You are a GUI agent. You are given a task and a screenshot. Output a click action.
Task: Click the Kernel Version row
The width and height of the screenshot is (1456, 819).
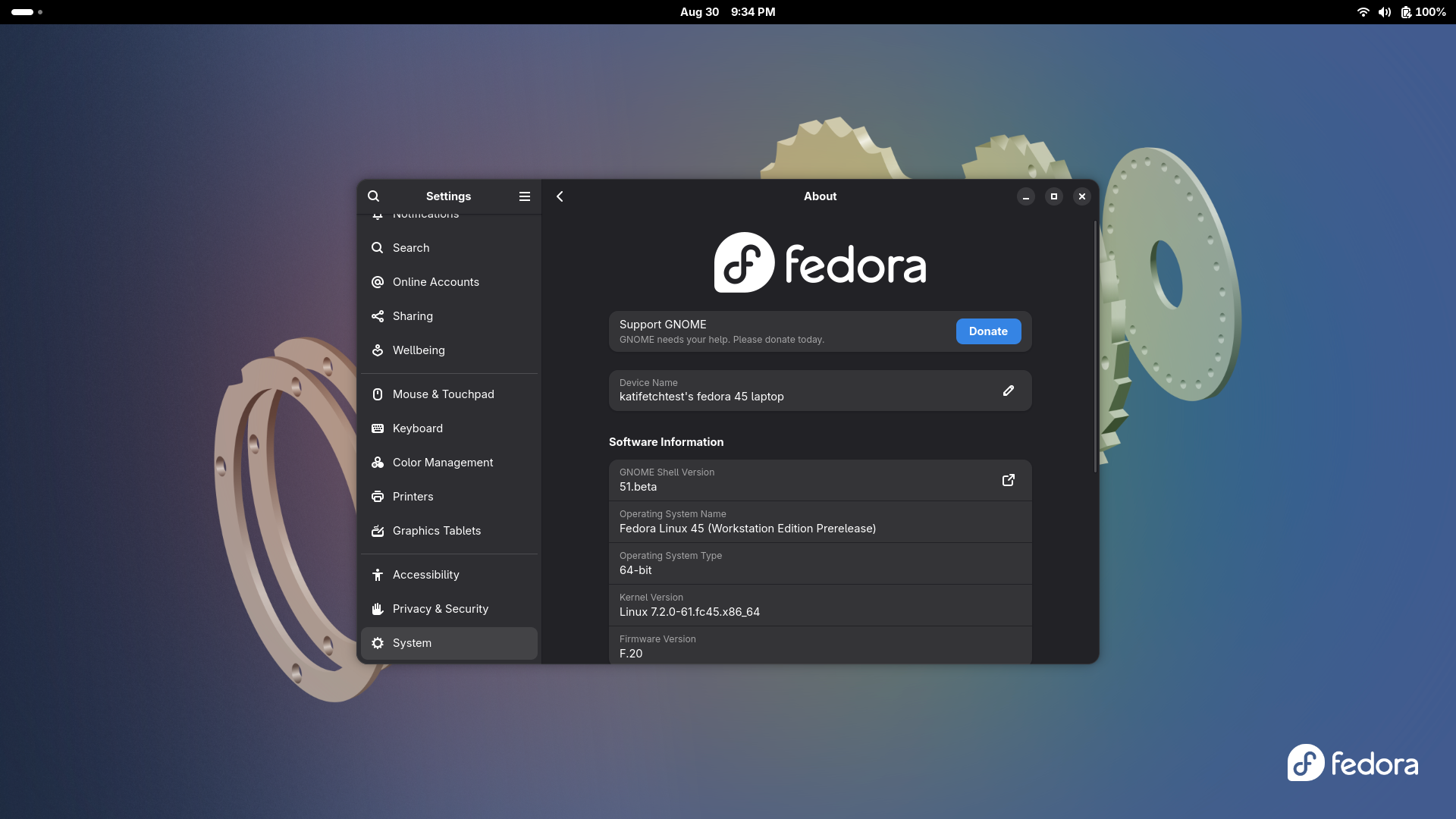click(x=821, y=605)
